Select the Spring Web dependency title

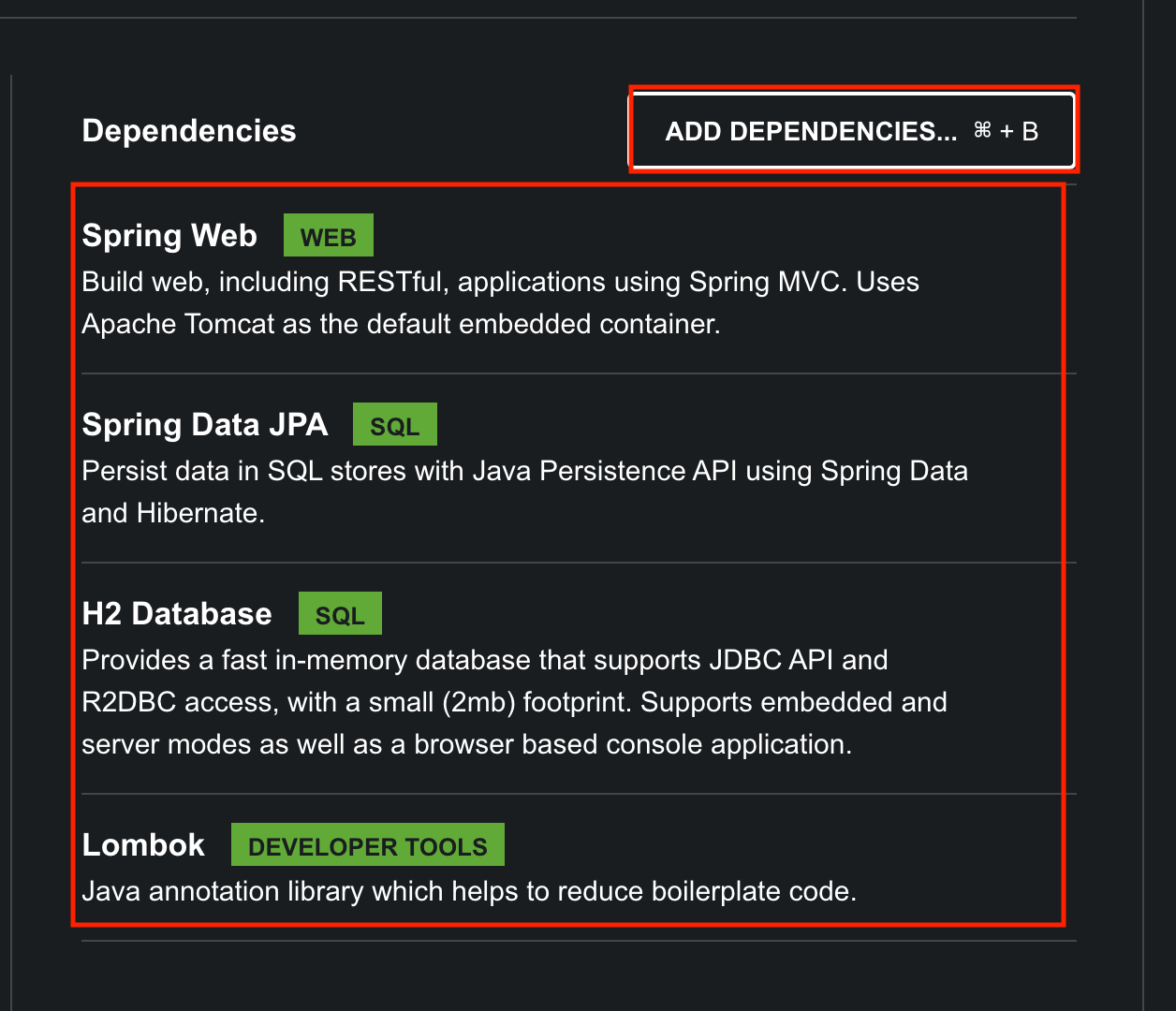(169, 235)
